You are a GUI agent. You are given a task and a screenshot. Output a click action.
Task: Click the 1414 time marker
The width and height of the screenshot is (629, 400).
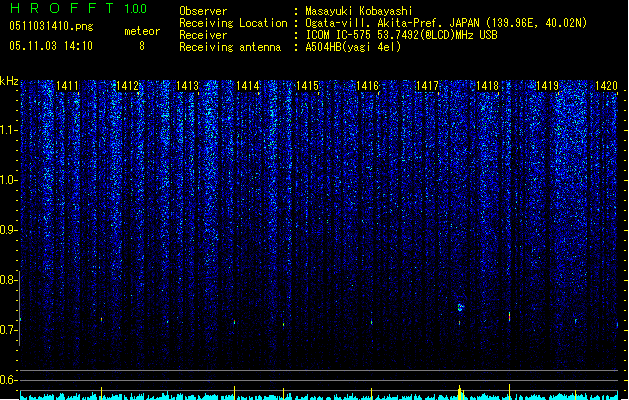[x=248, y=86]
